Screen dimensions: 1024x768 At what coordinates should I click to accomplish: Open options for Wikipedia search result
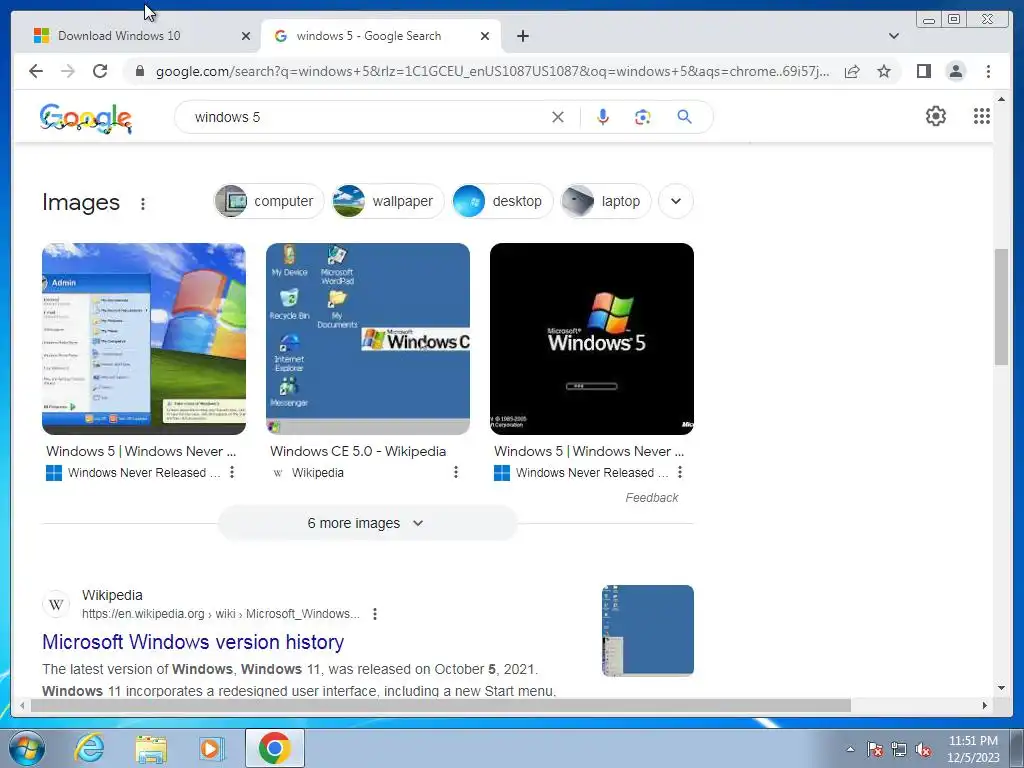click(x=375, y=614)
